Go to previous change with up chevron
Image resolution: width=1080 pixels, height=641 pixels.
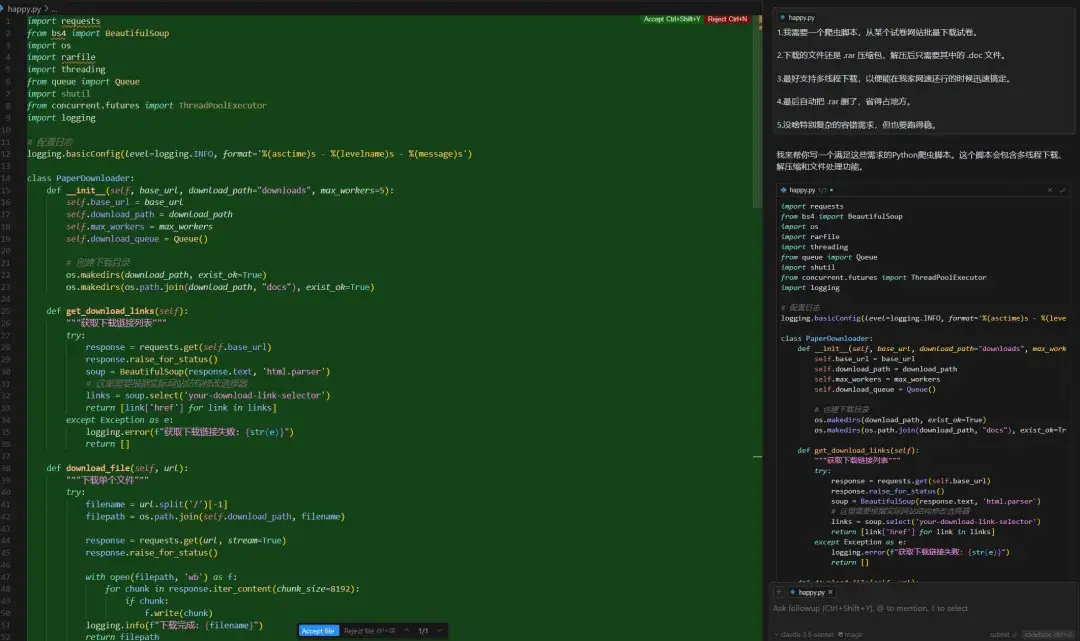(x=406, y=631)
